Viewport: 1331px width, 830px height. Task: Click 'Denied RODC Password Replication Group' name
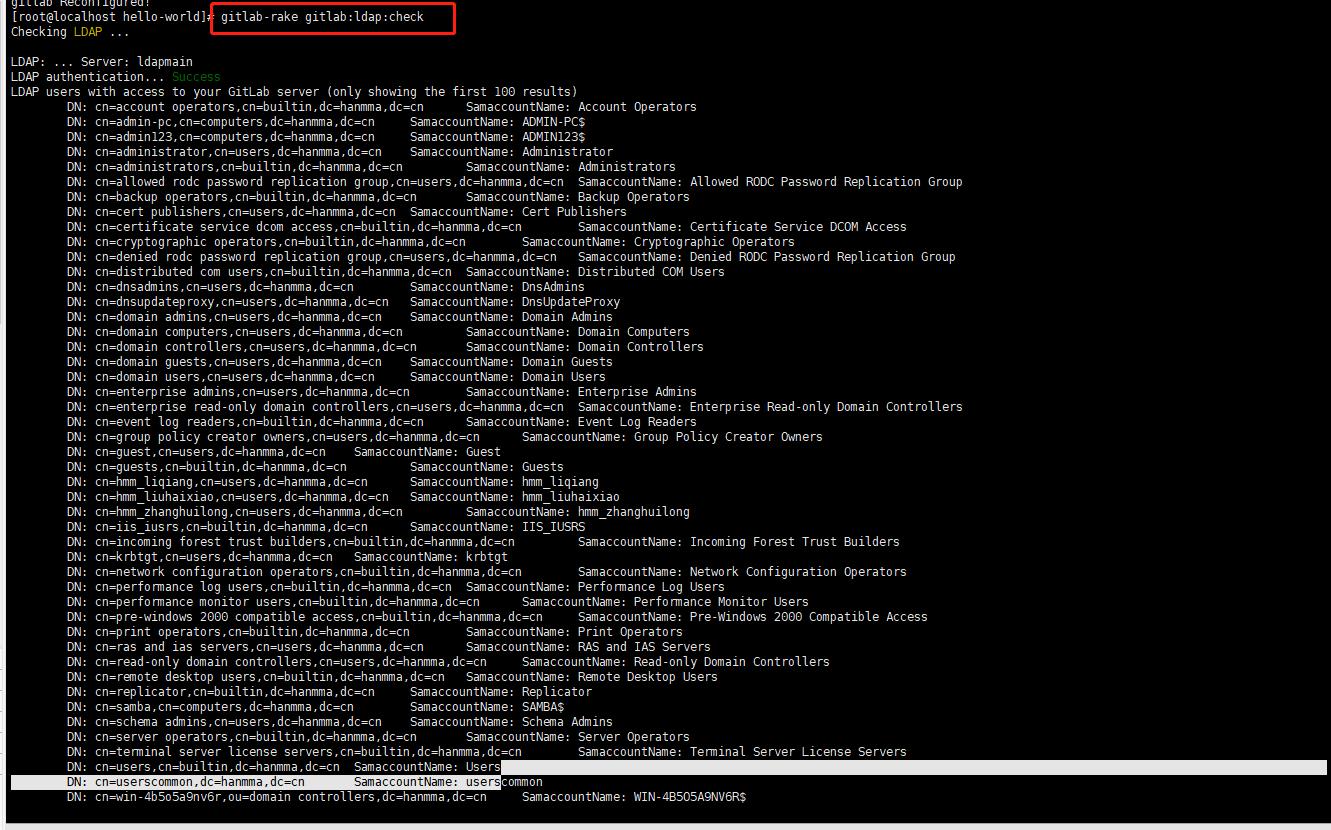(823, 257)
